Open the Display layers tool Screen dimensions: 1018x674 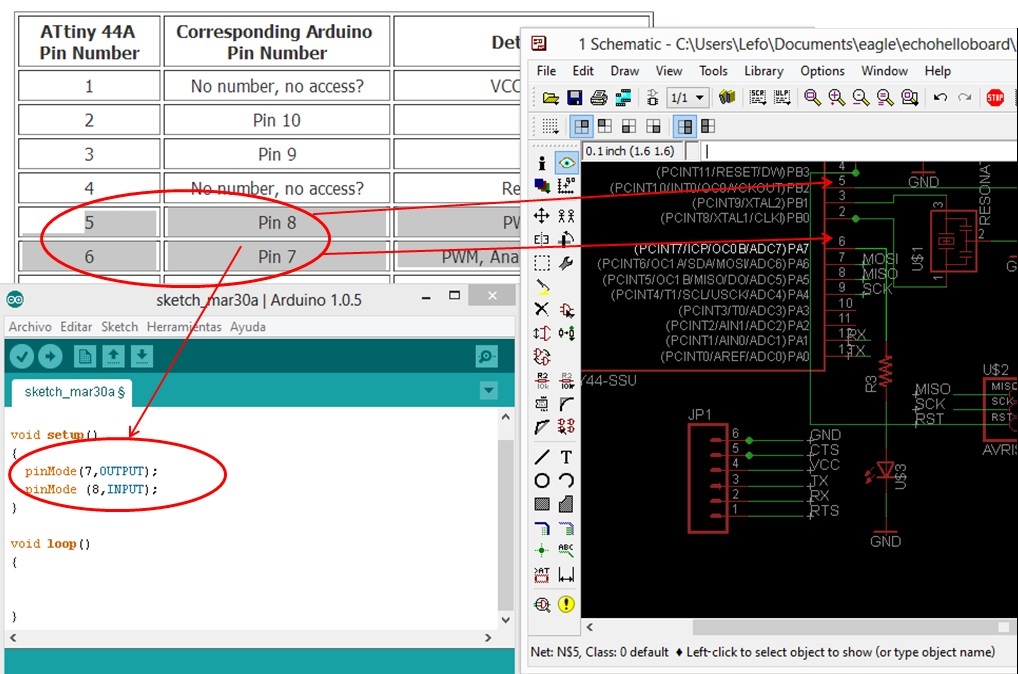coord(541,186)
